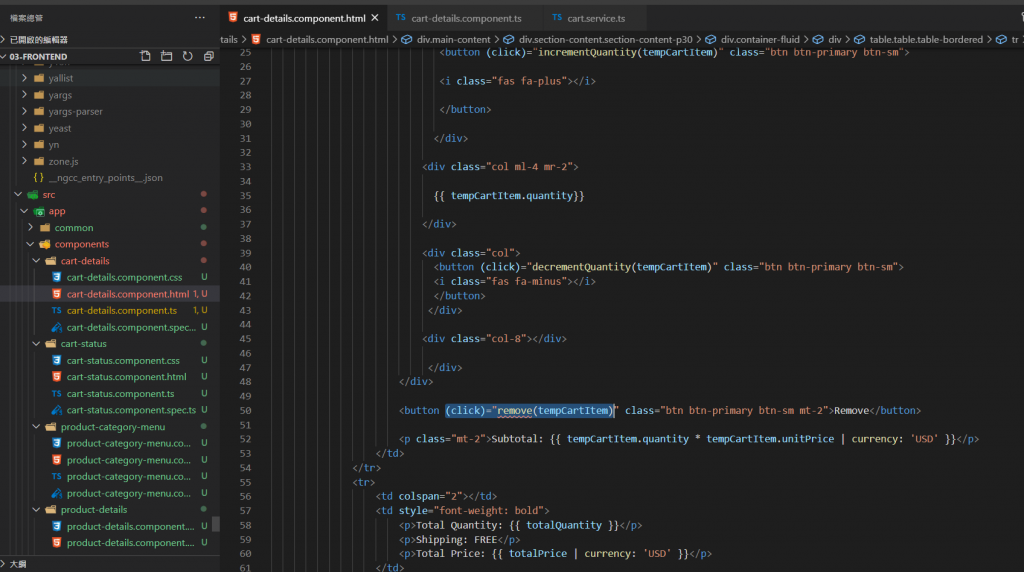
Task: Click the explorer sidebar scrollbar thumb
Action: pos(216,524)
